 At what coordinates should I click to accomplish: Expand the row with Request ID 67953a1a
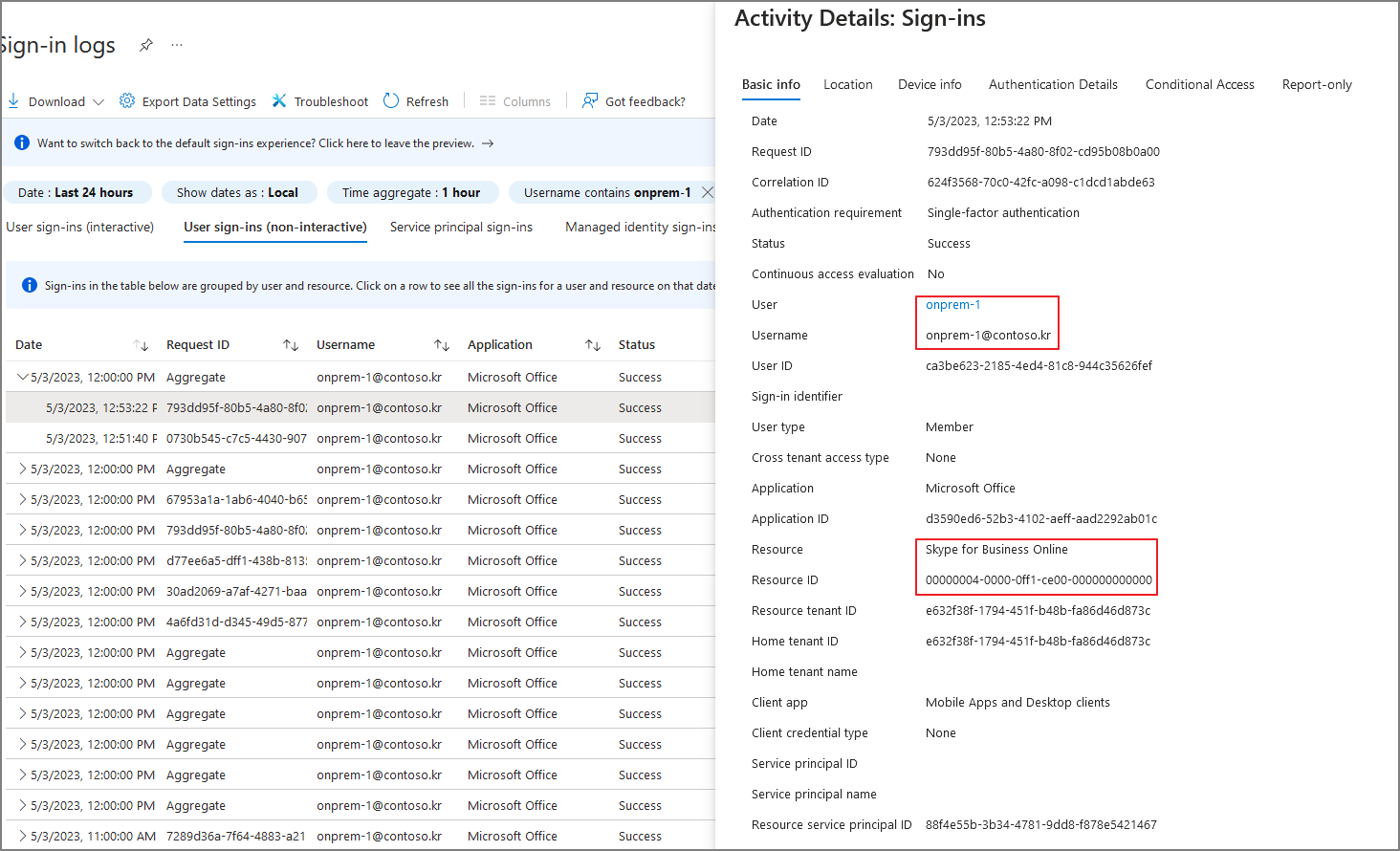point(23,499)
